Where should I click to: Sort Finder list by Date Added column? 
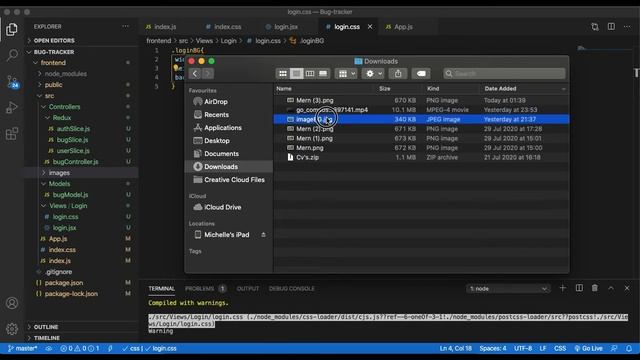pos(500,89)
